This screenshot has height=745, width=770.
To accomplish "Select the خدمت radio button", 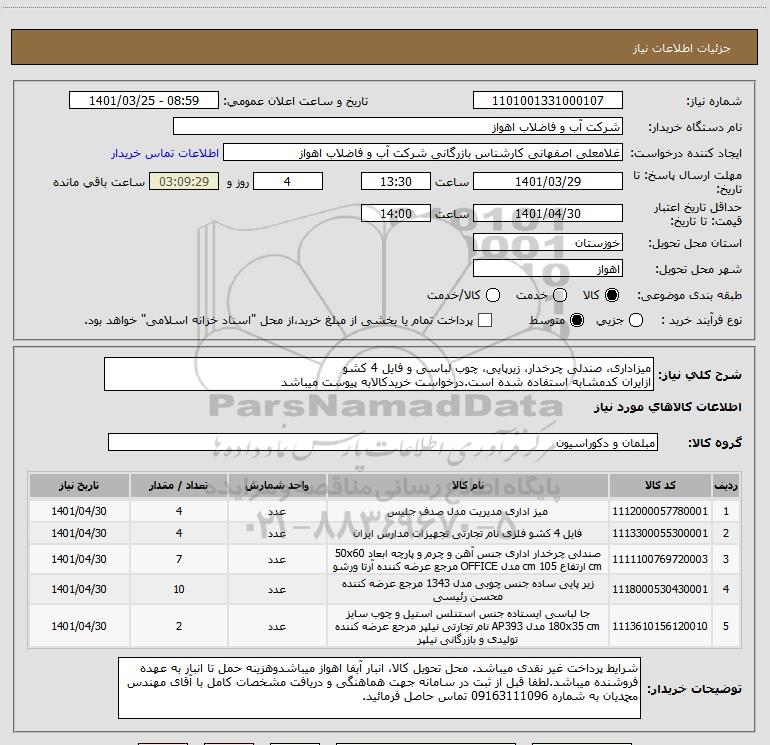I will pos(560,295).
